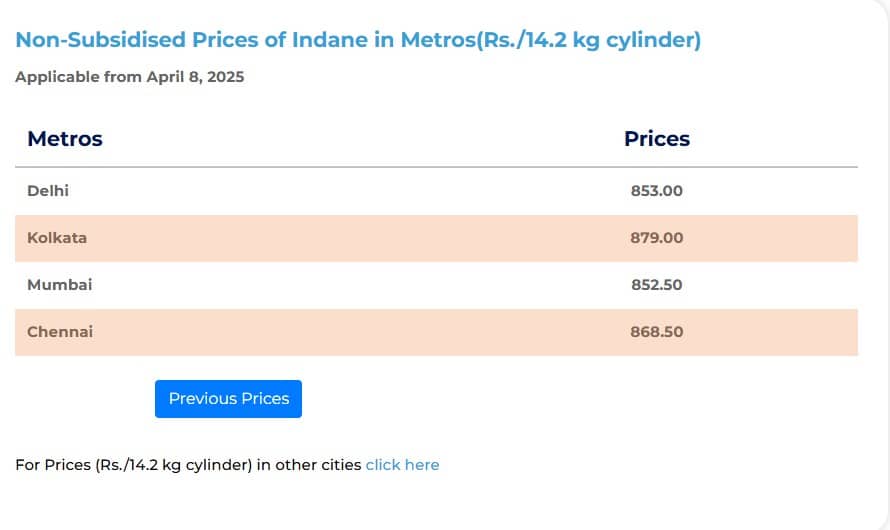Click the Delhi city name cell
This screenshot has width=890, height=530.
pos(48,191)
